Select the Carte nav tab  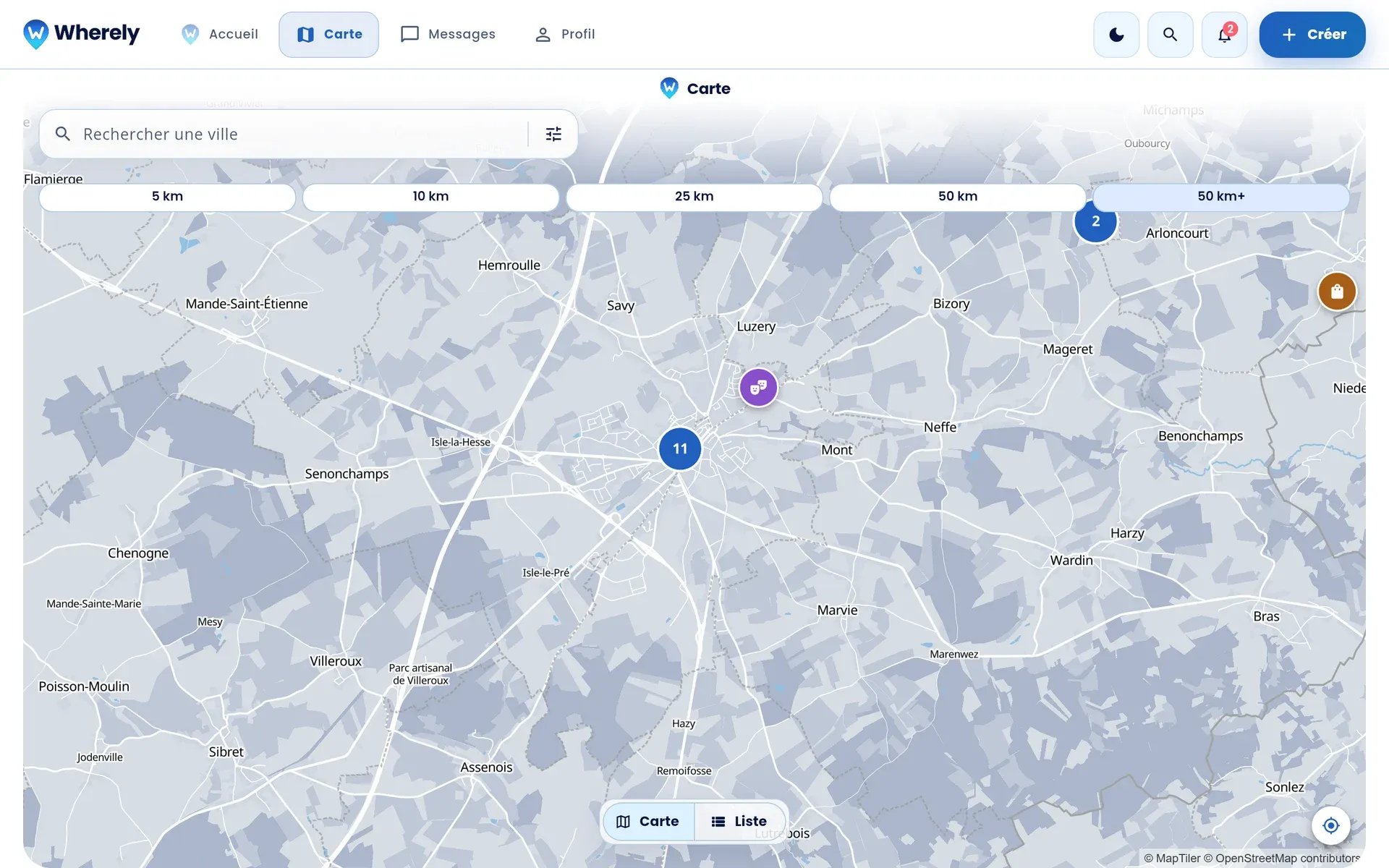pyautogui.click(x=329, y=34)
